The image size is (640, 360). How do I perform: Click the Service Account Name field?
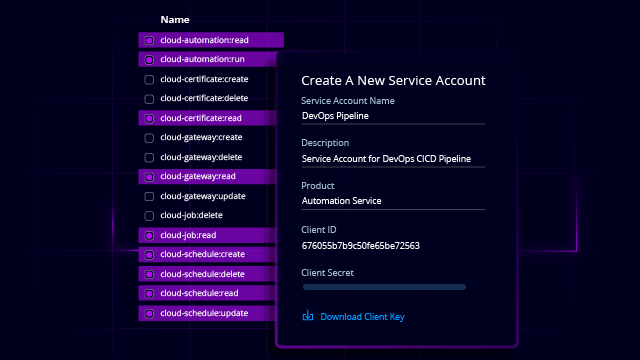(x=393, y=116)
